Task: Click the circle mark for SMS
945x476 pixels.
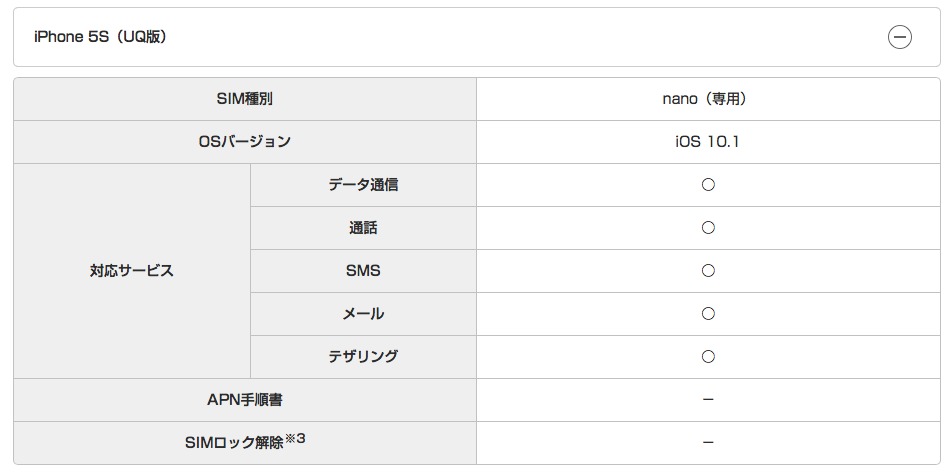Action: click(708, 271)
